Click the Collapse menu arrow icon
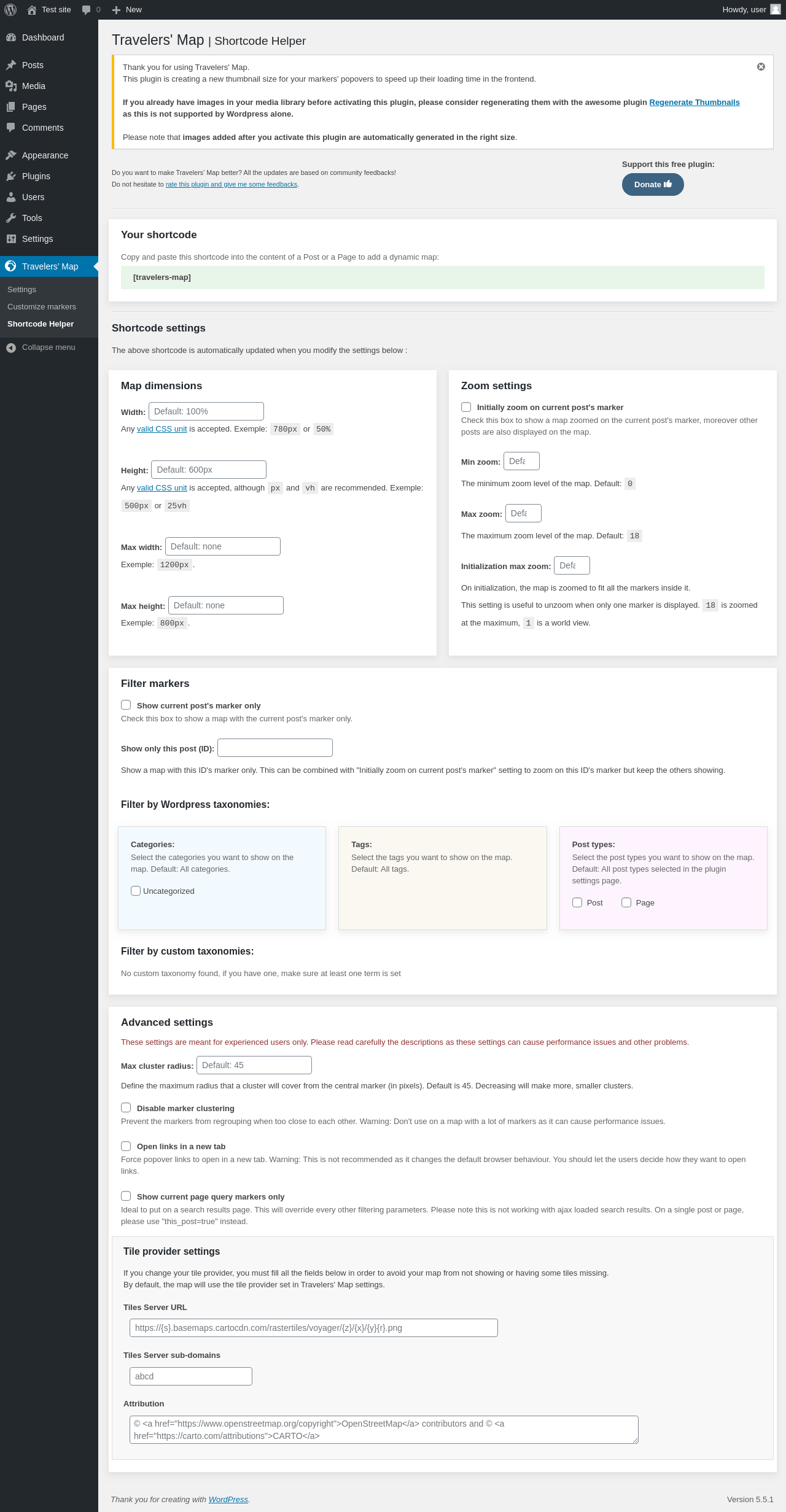Screen dimensions: 786x1512 [11, 347]
